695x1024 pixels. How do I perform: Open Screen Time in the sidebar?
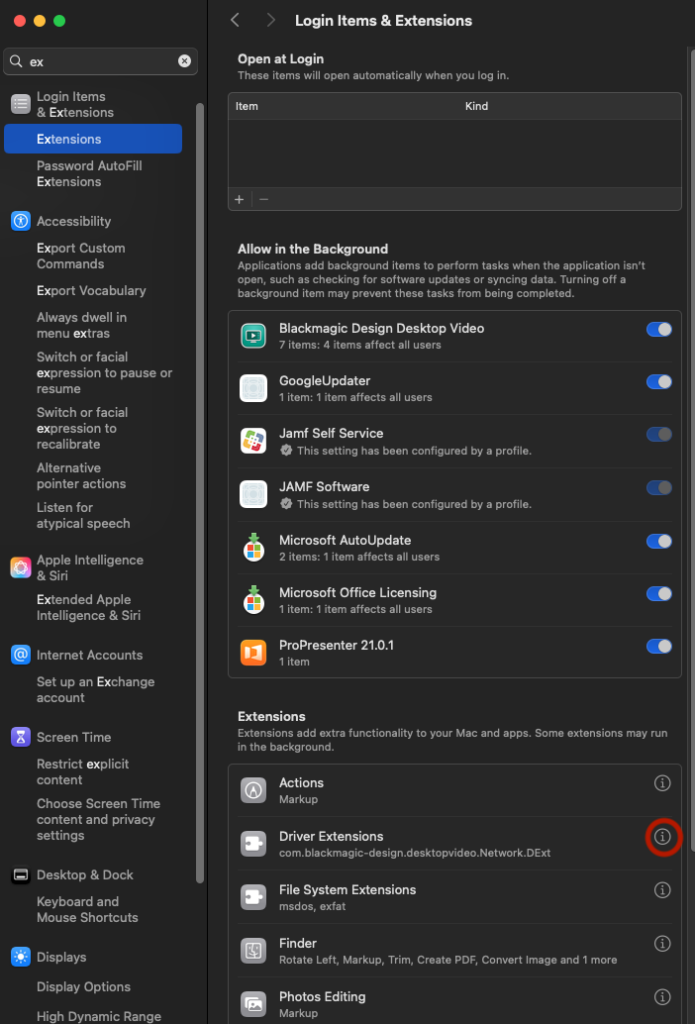coord(73,737)
